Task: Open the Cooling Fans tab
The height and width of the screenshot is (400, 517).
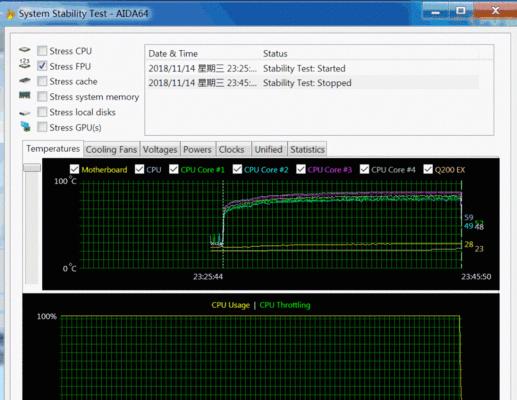Action: pos(111,149)
